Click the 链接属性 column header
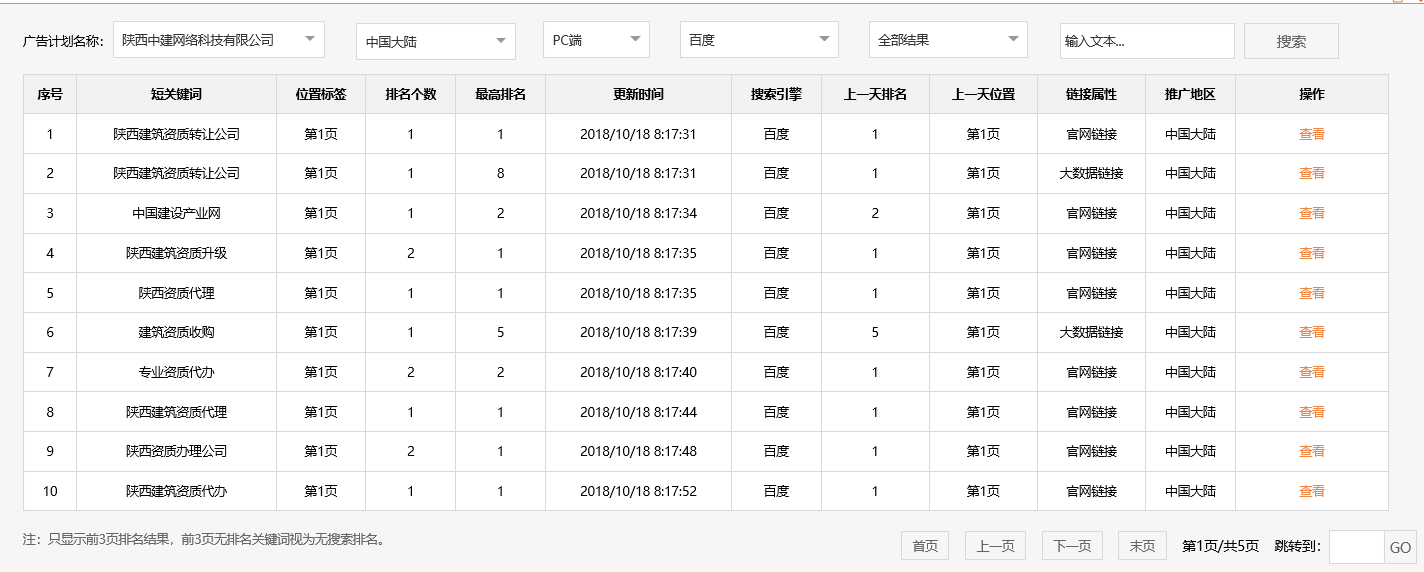The width and height of the screenshot is (1424, 572). 1091,94
